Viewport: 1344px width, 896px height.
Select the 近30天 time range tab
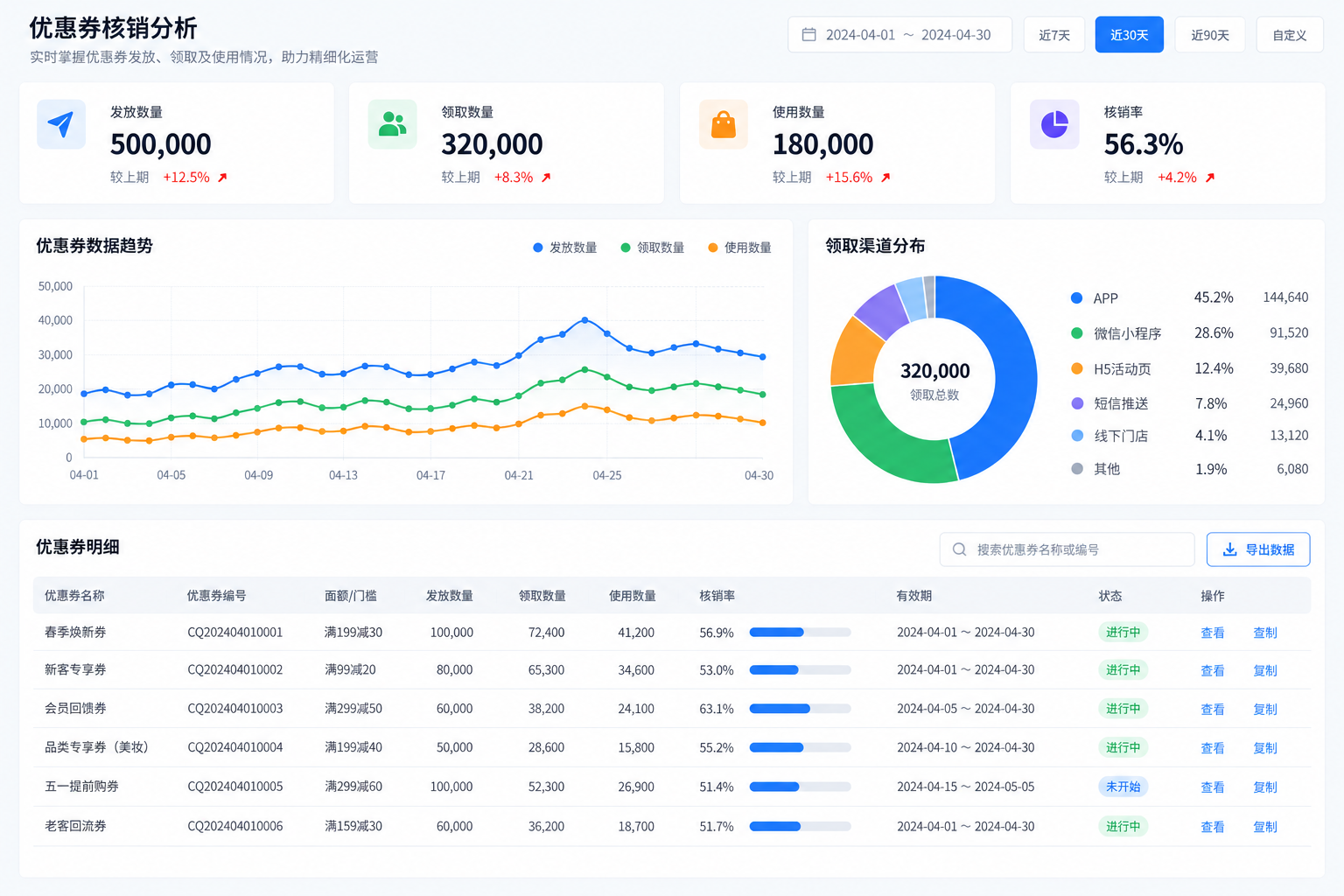[x=1130, y=35]
